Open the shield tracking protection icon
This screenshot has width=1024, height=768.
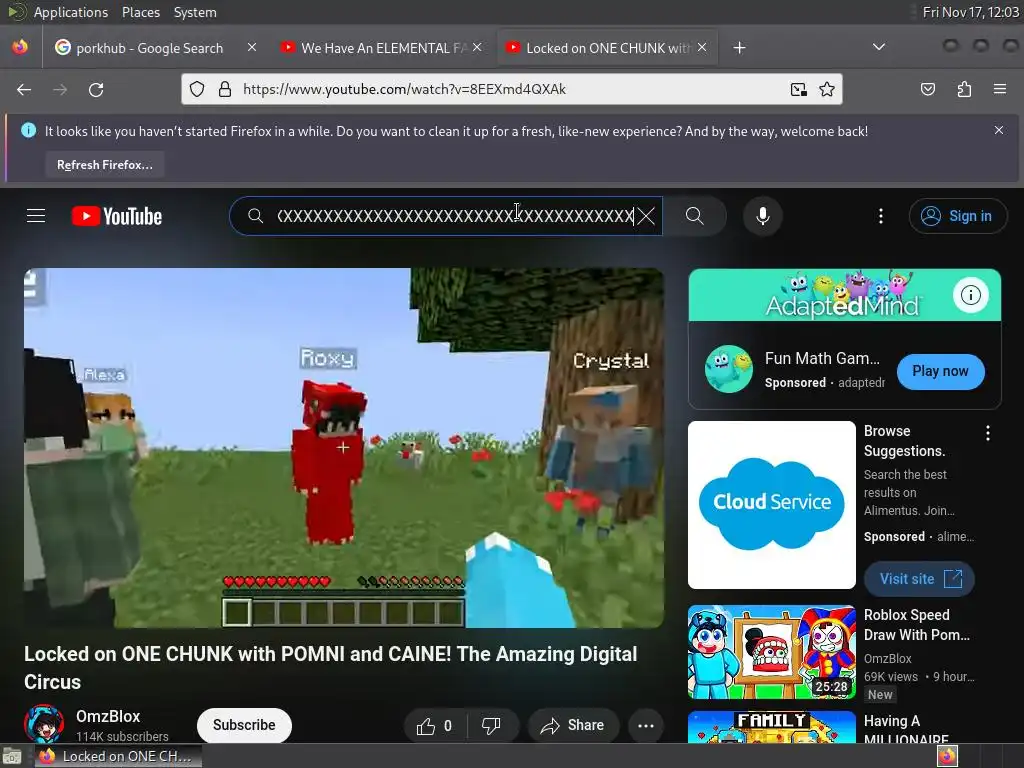point(197,89)
